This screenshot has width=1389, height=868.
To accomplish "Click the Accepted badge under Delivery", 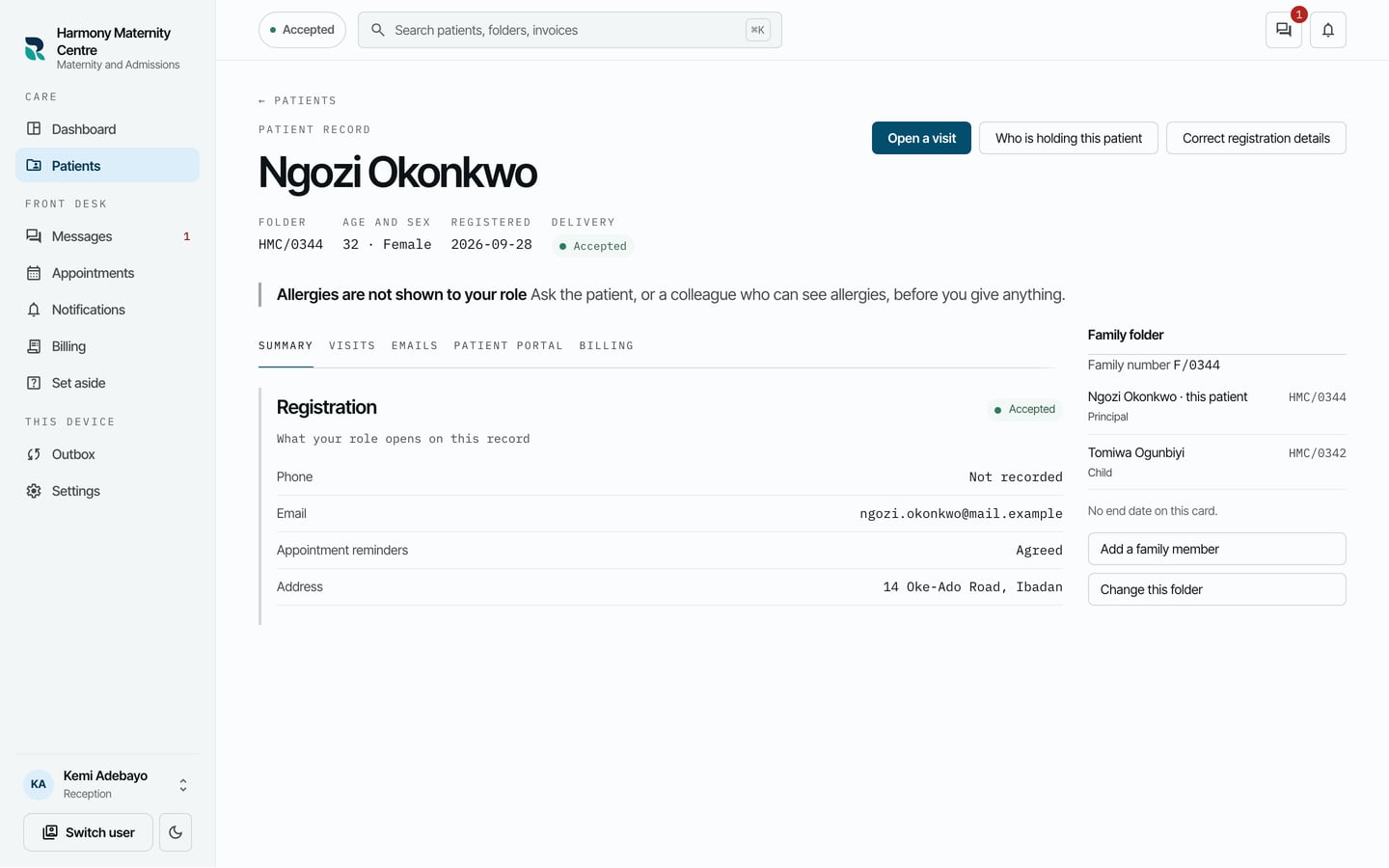I will [x=592, y=246].
